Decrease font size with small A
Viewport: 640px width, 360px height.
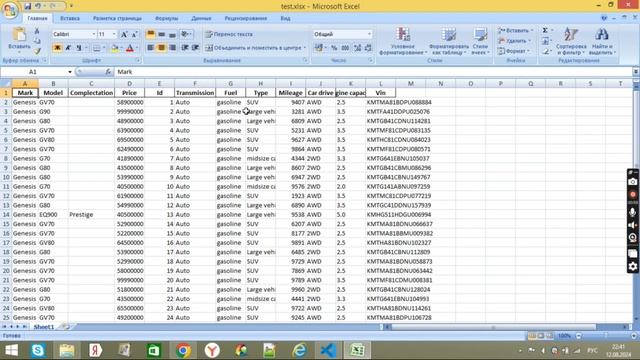pyautogui.click(x=134, y=34)
